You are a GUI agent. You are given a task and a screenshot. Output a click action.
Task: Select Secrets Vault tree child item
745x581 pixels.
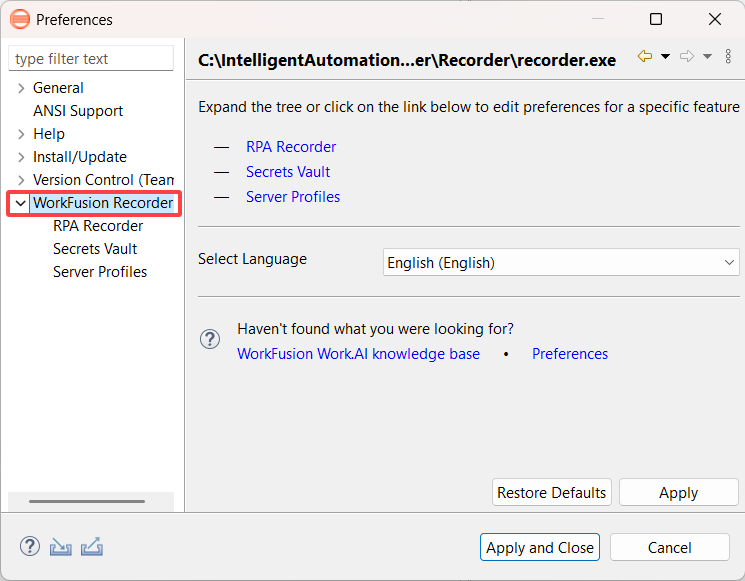click(95, 249)
